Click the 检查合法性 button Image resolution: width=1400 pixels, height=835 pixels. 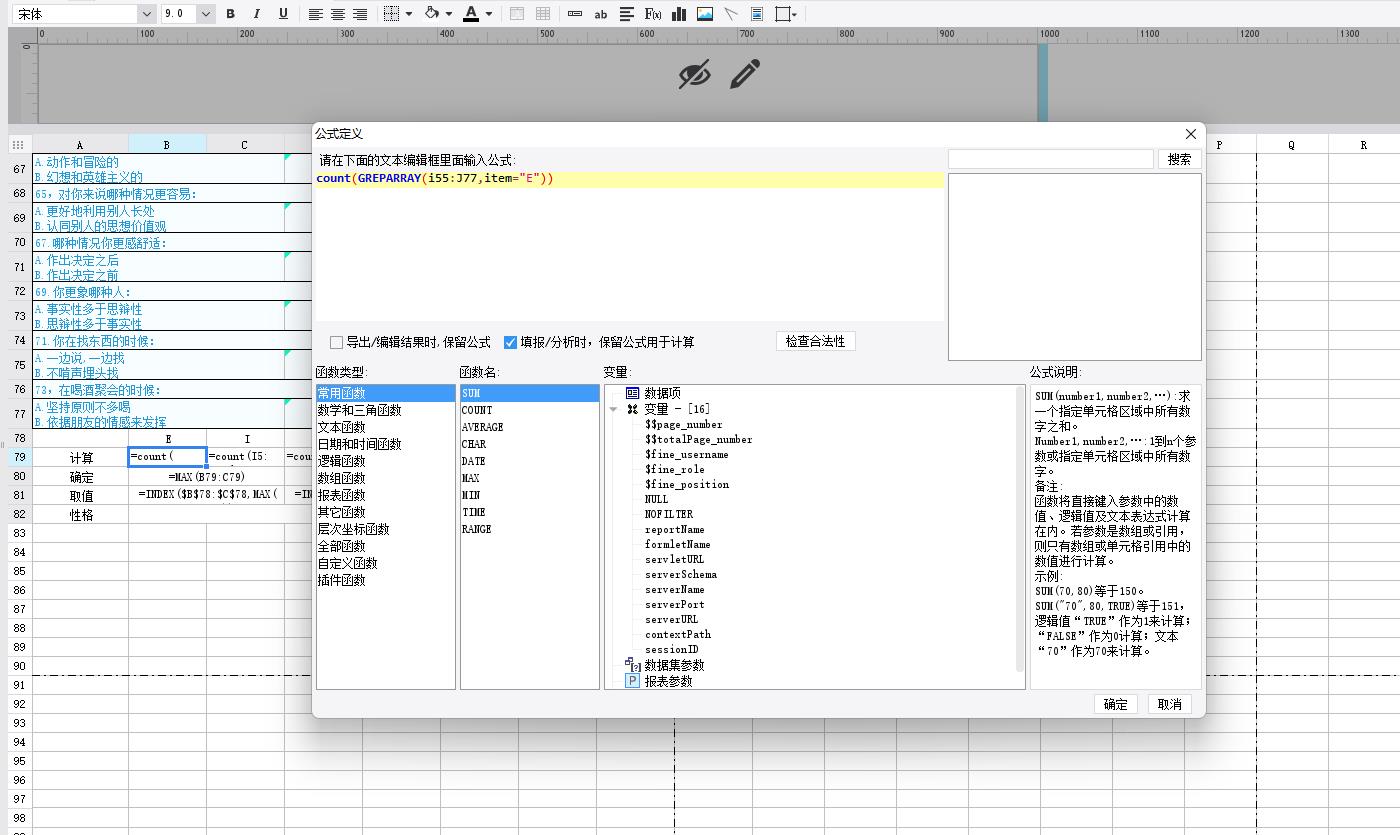(815, 342)
